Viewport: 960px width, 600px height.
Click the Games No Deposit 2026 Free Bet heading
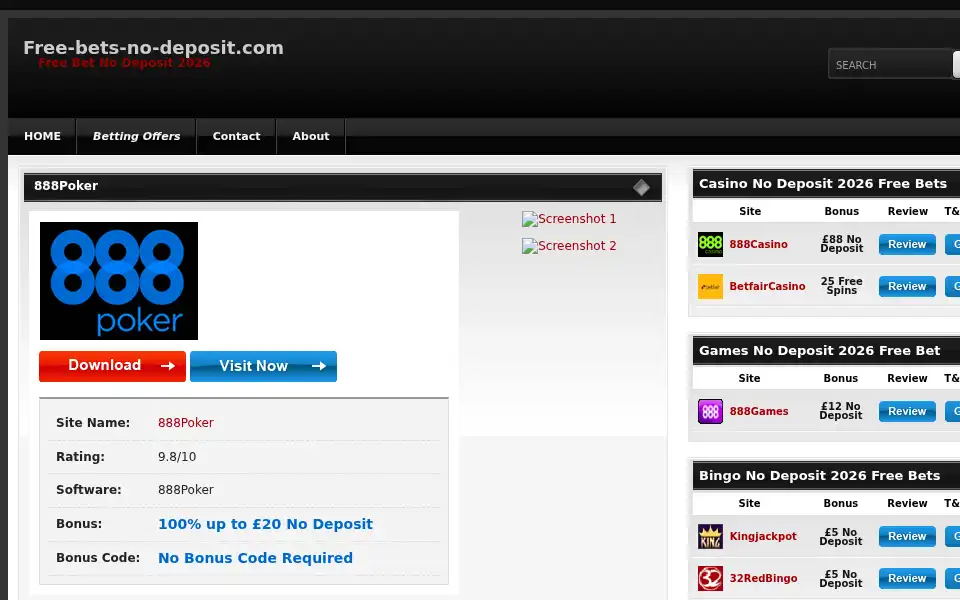point(819,351)
